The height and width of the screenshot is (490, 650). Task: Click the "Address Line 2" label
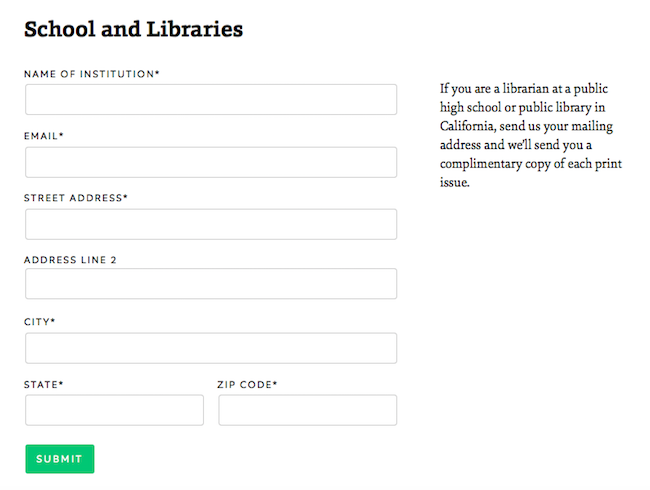coord(70,260)
